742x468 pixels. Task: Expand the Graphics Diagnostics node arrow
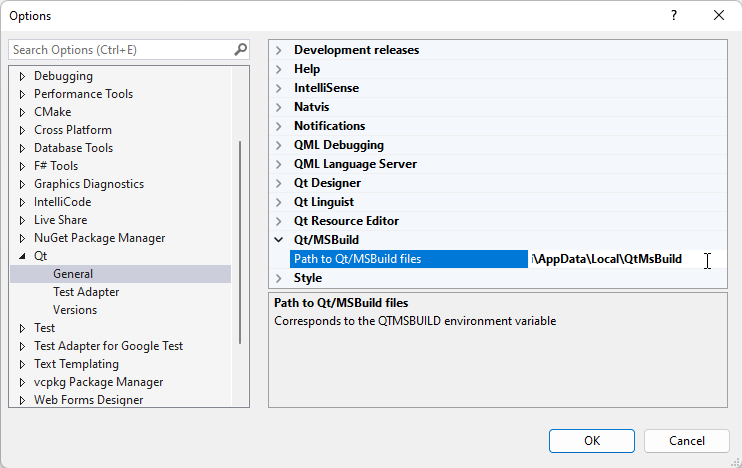point(22,184)
